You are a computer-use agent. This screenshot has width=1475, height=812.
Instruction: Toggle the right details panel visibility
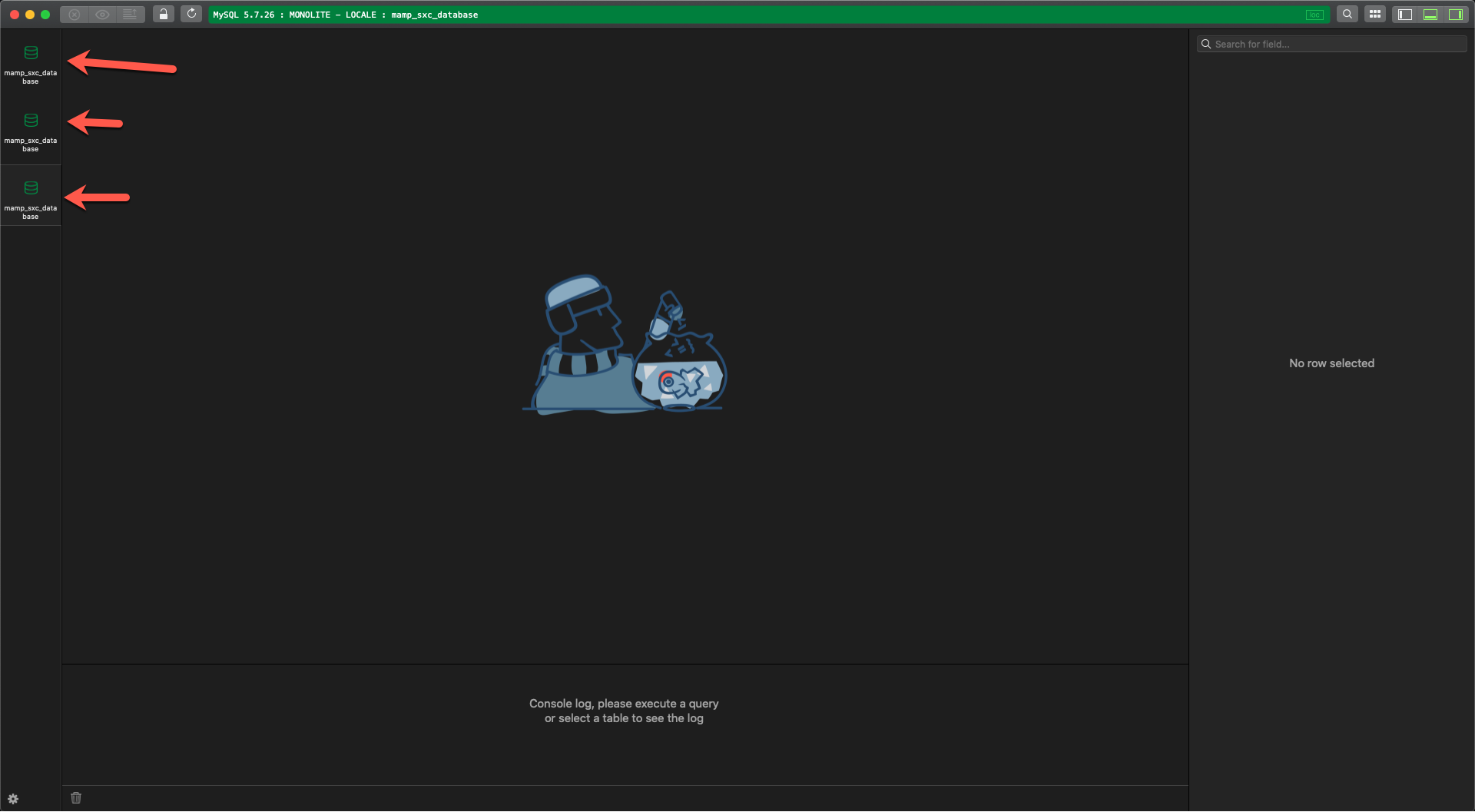pos(1457,14)
